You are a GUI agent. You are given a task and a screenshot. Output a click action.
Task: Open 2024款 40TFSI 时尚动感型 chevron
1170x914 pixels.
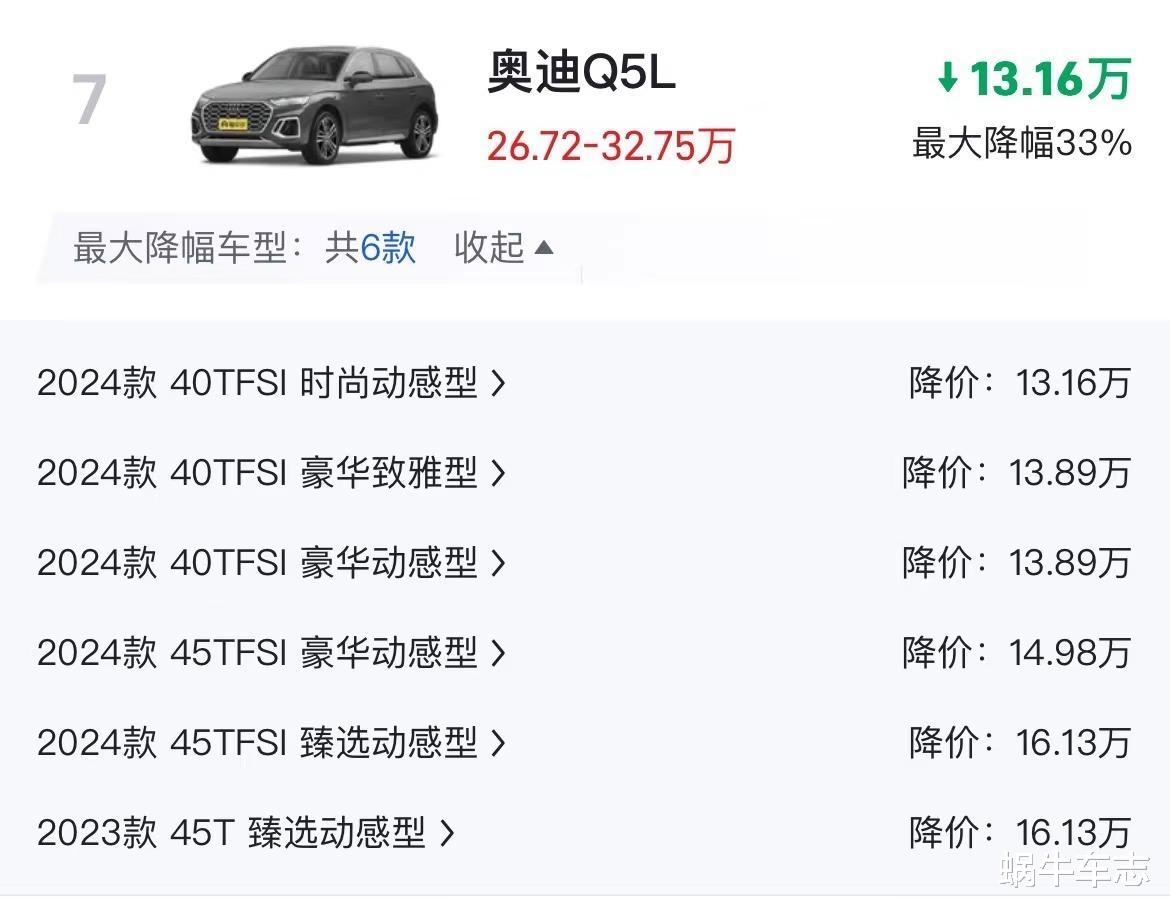[498, 384]
